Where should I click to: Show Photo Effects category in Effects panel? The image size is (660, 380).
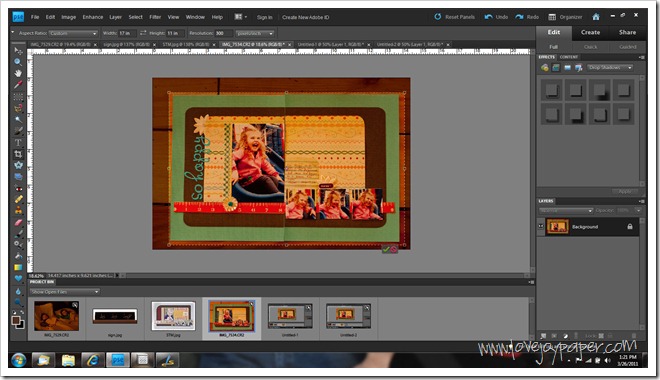coord(567,68)
